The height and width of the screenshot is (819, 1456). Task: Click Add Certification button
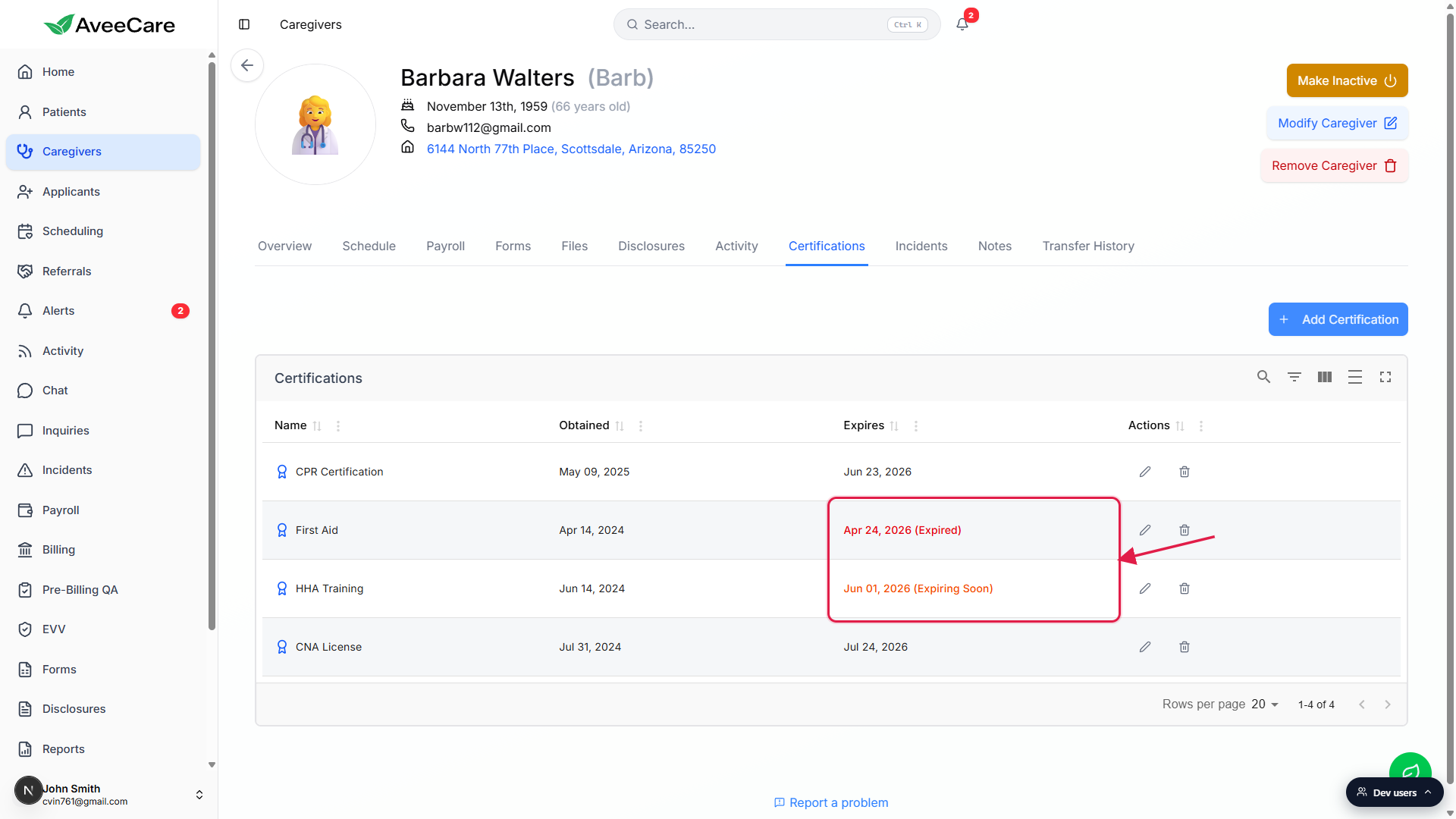(1338, 319)
